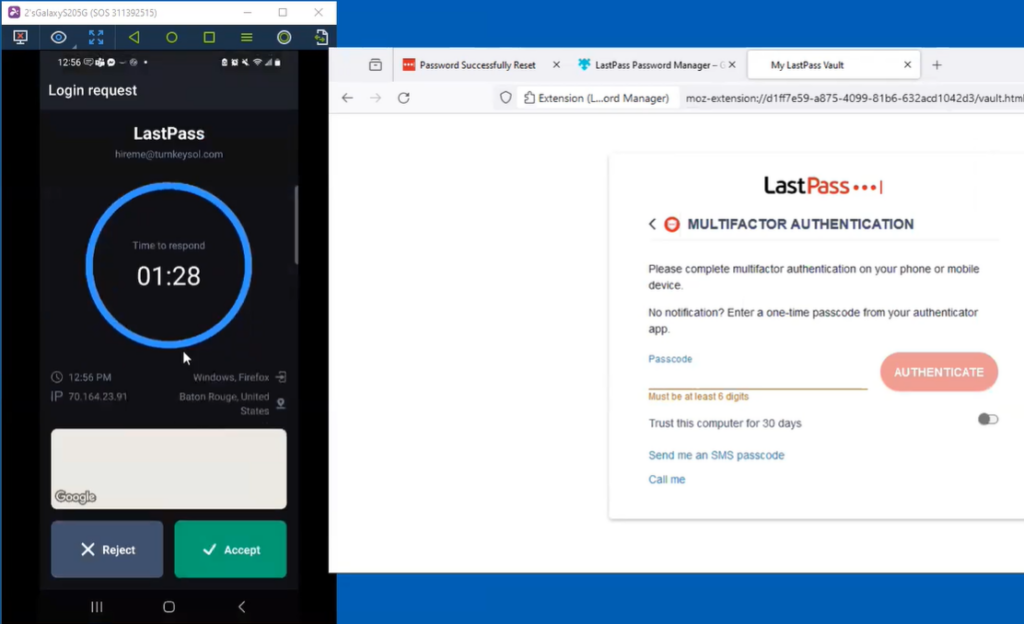Switch to the Password Successfully Reset tab
Screen dimensions: 1024x624
[476, 64]
